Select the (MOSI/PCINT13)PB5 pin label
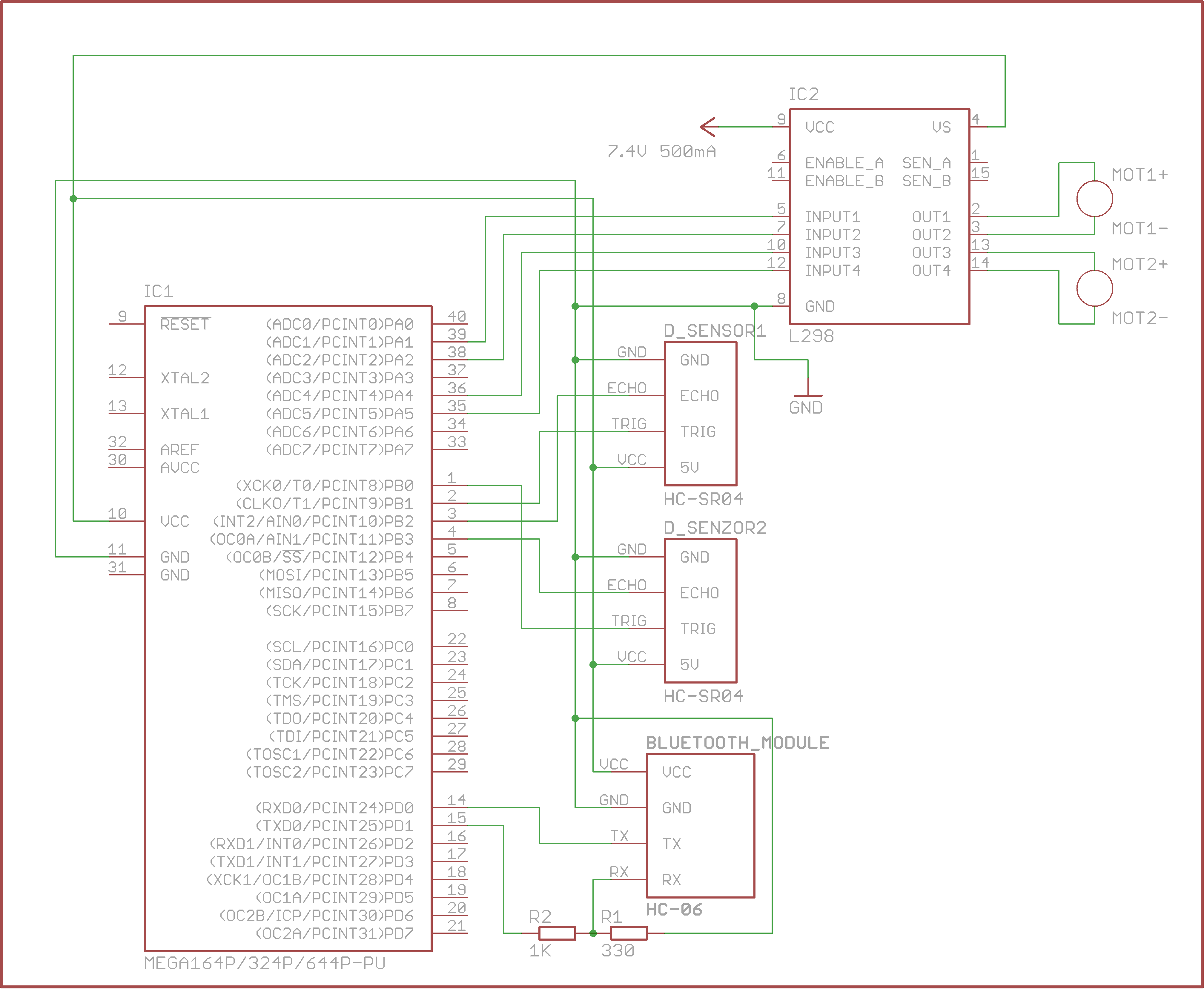The height and width of the screenshot is (989, 1204). click(x=336, y=575)
